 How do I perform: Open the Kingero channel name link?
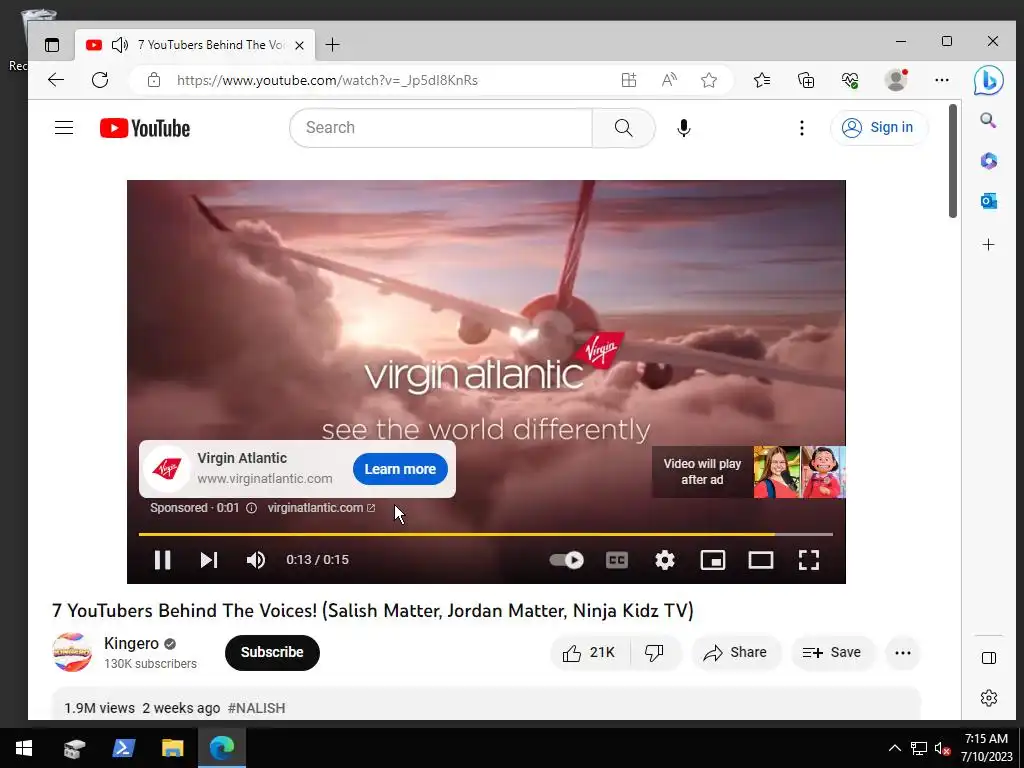[131, 643]
